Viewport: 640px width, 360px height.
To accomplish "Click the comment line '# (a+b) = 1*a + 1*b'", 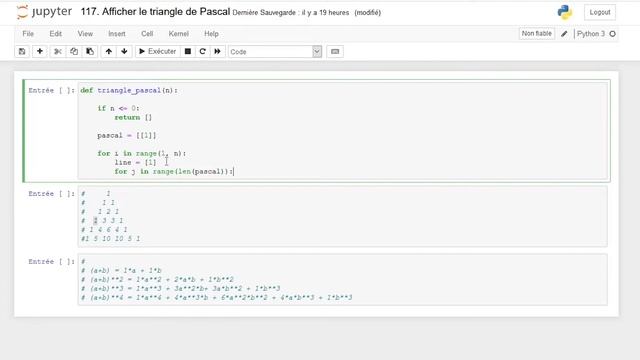I will coord(121,271).
